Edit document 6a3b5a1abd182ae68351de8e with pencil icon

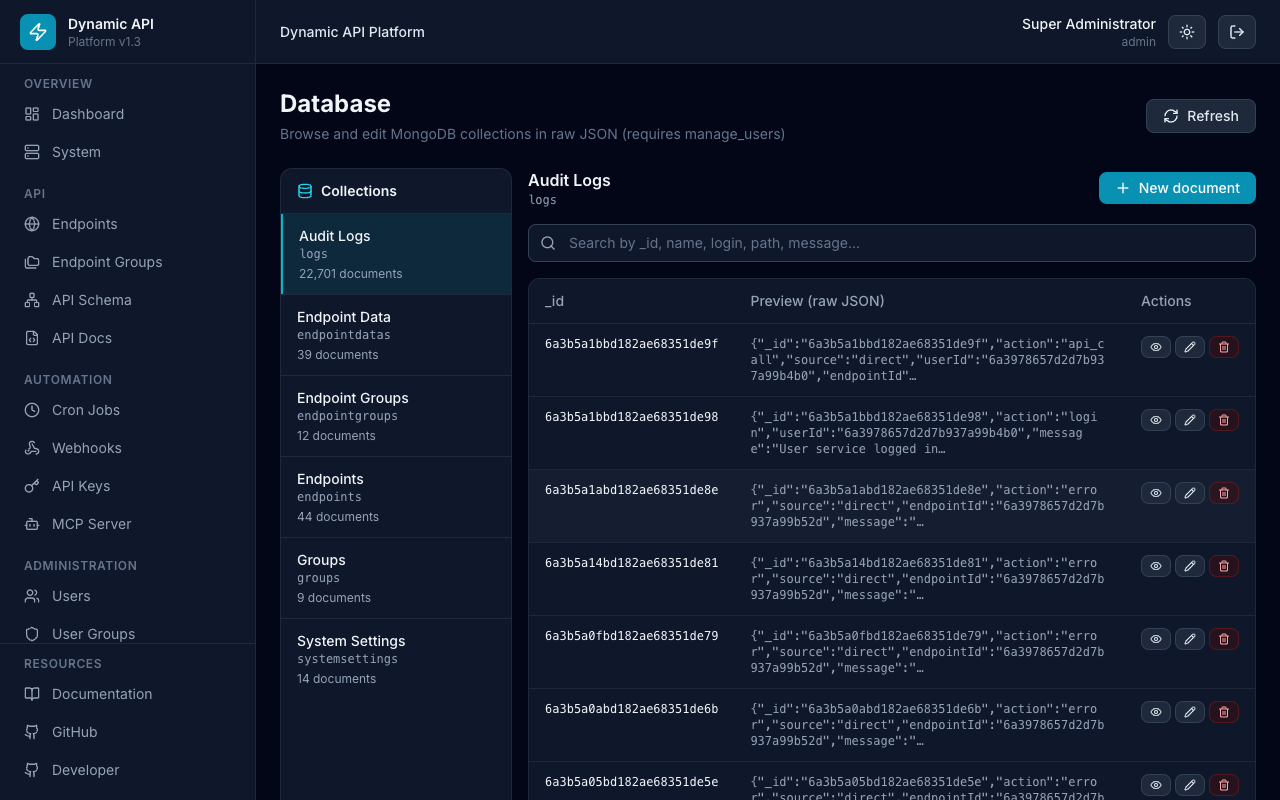point(1190,493)
